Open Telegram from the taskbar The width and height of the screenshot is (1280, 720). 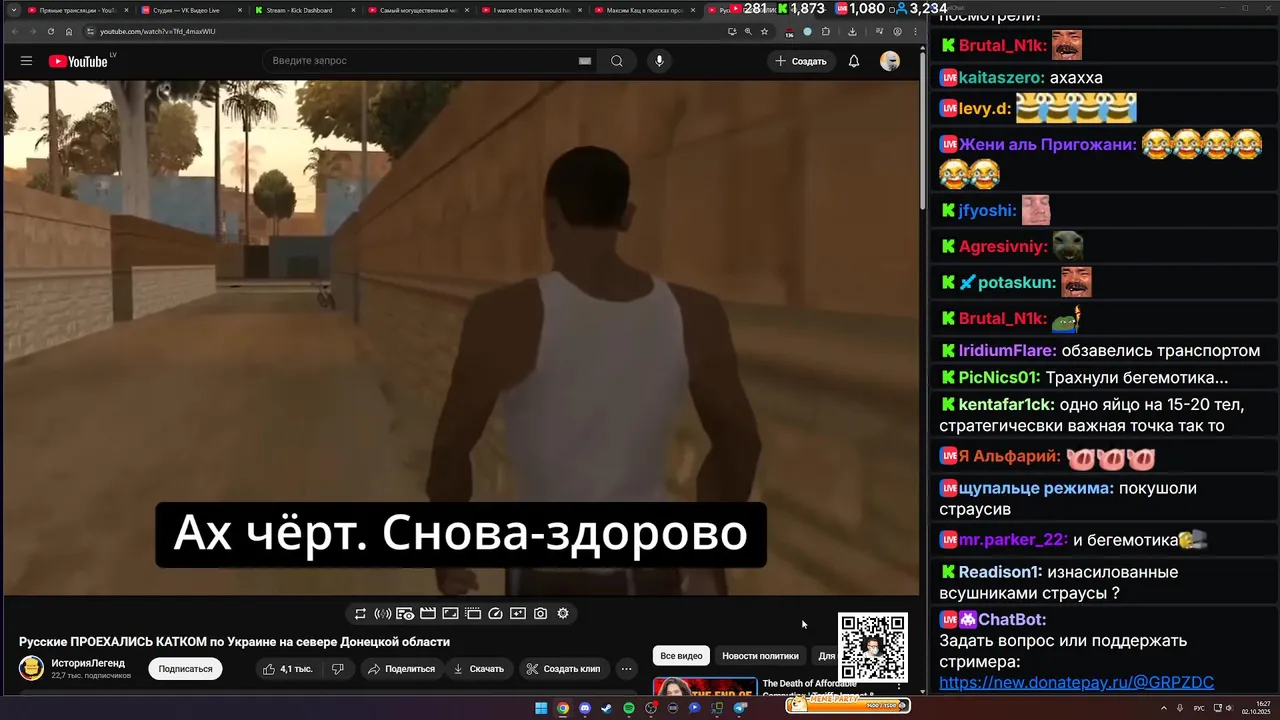point(740,708)
